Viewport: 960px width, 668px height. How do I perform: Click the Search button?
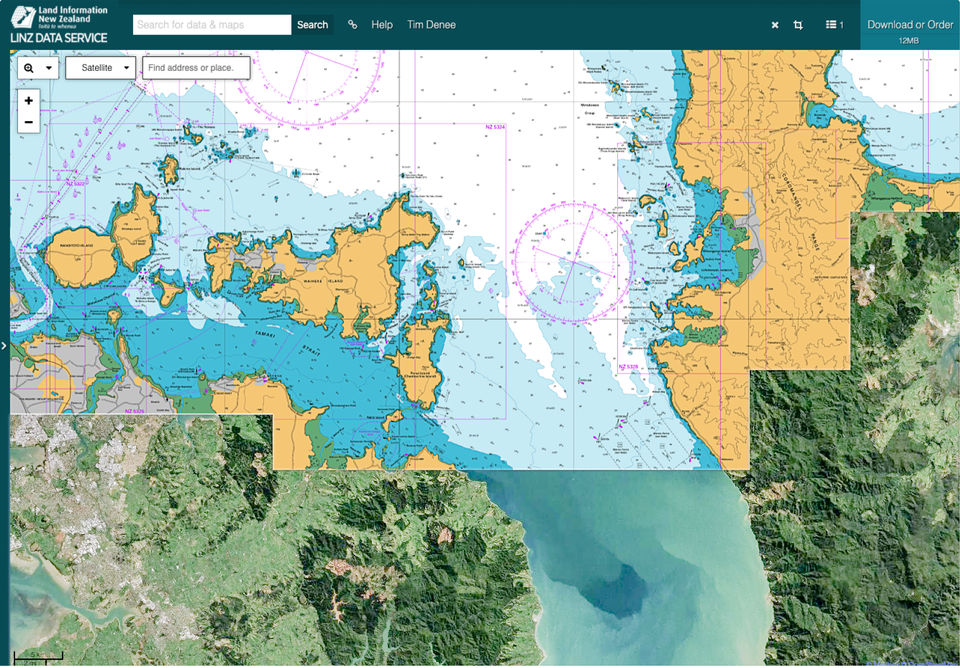312,24
